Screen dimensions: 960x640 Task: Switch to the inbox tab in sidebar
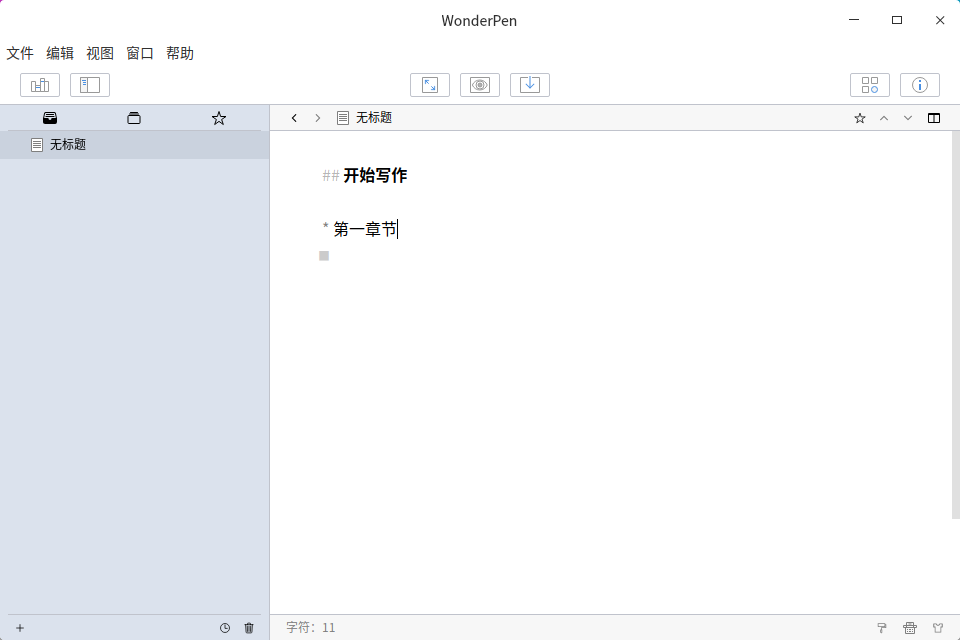(50, 118)
